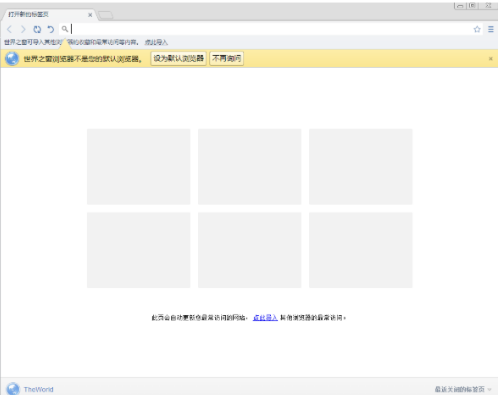Go back using the back arrow
Screen dimensions: 501x395
click(x=9, y=29)
